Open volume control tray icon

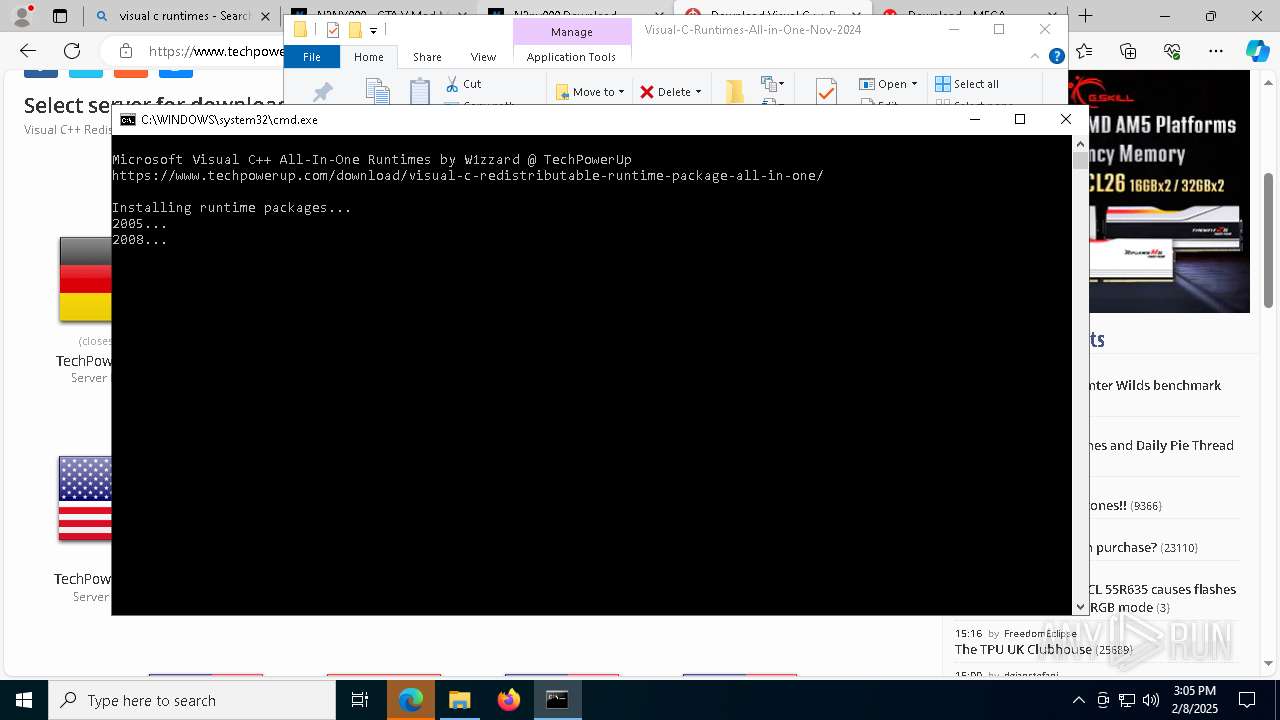pyautogui.click(x=1151, y=700)
